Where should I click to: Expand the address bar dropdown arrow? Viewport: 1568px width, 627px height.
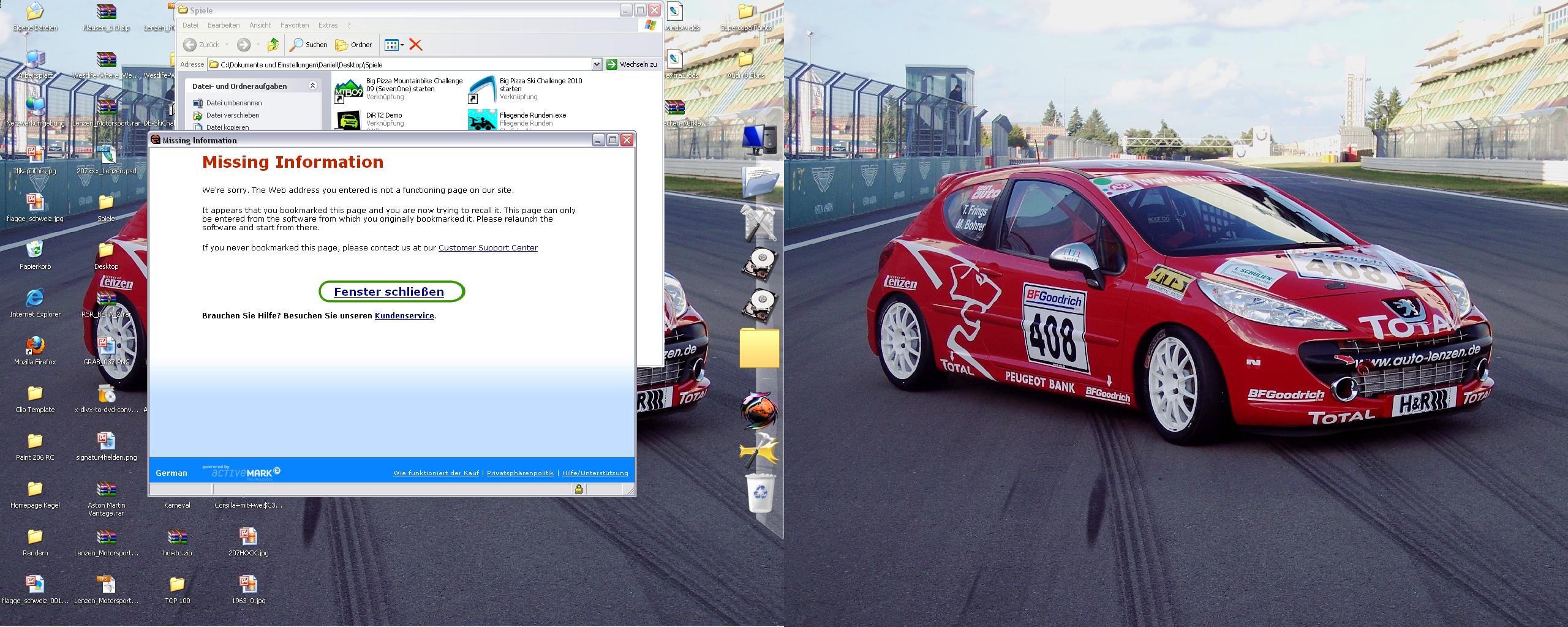point(597,64)
